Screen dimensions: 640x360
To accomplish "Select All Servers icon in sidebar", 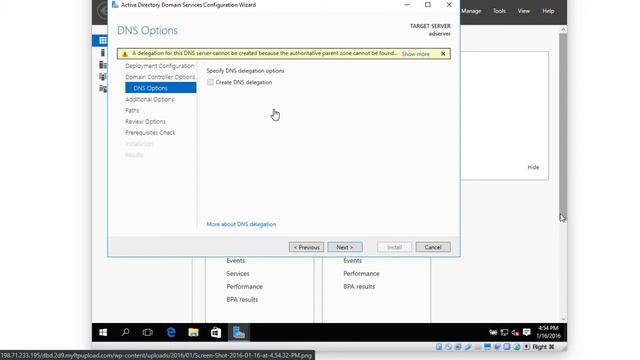I will [102, 64].
